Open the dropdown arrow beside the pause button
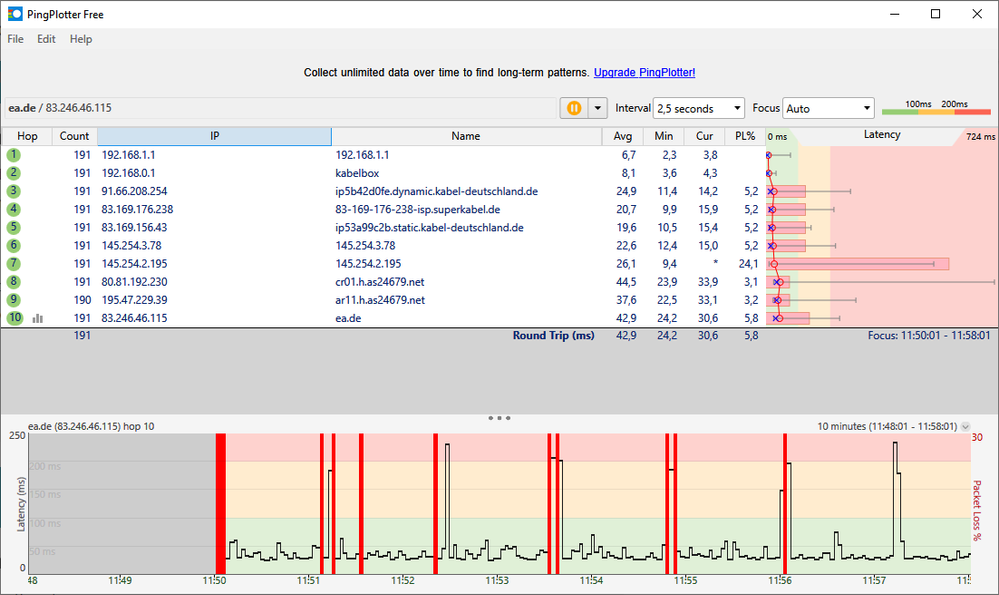Image resolution: width=999 pixels, height=595 pixels. (598, 108)
